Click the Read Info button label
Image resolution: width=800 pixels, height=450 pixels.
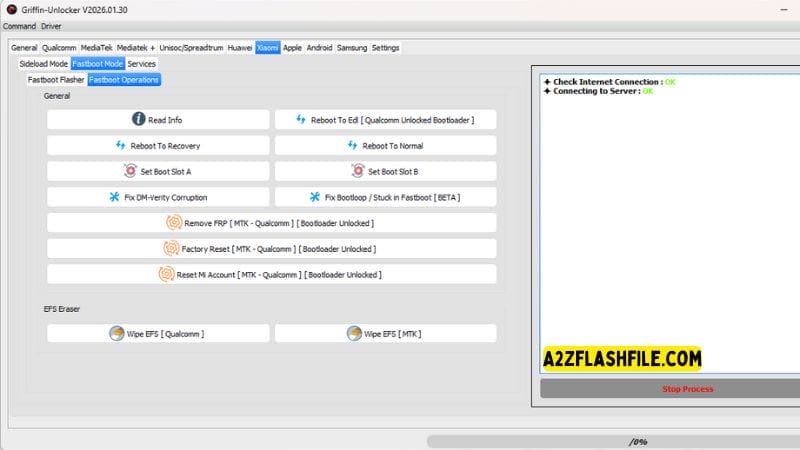coord(165,120)
